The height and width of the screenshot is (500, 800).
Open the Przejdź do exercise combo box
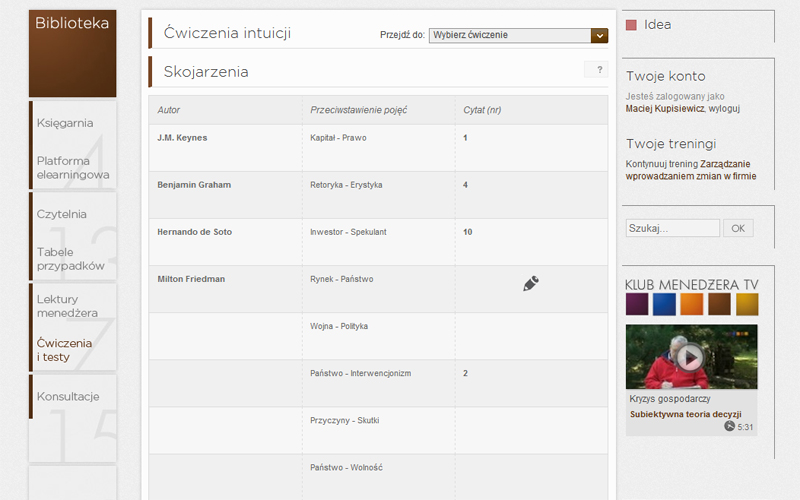tap(518, 35)
